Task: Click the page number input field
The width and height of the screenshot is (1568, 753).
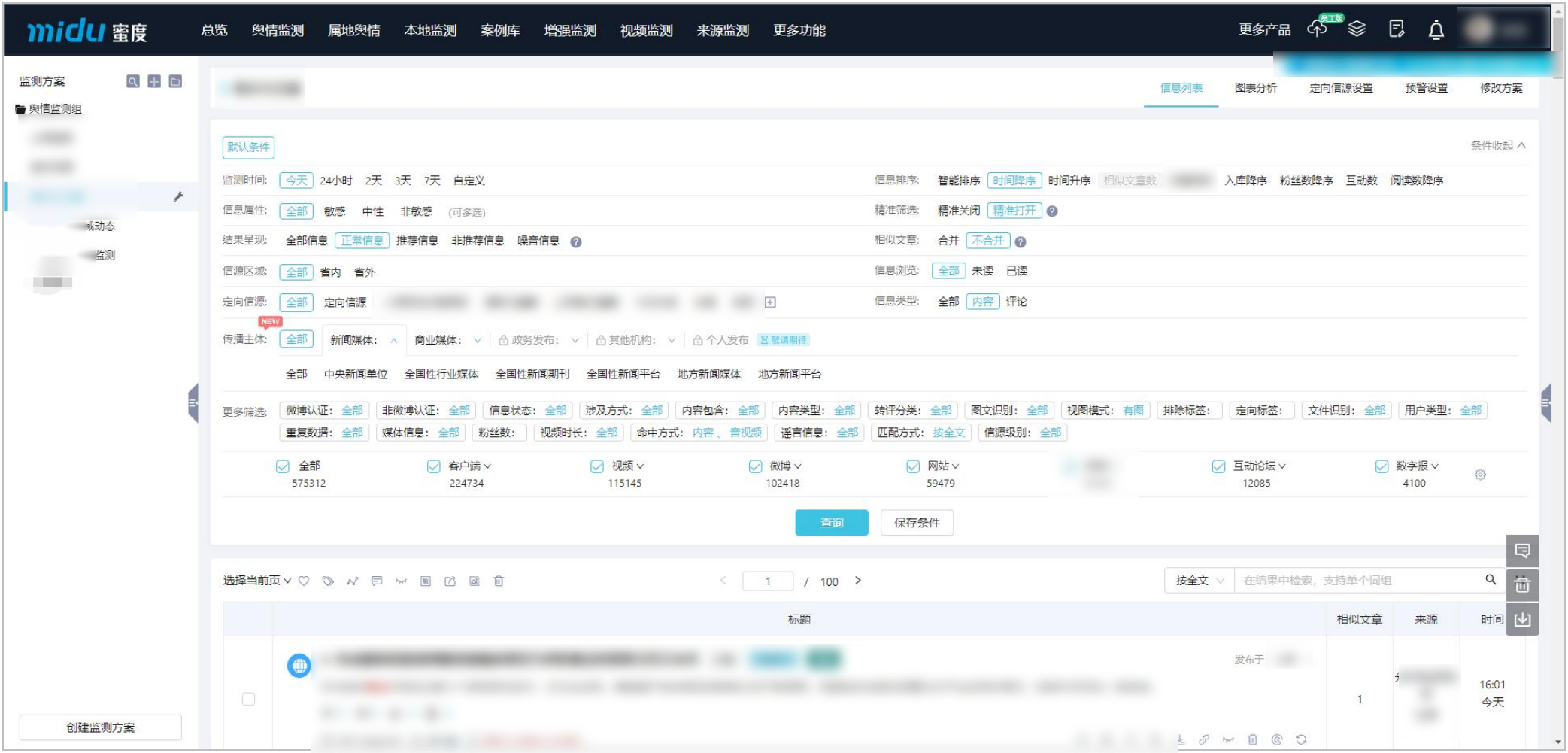Action: click(x=768, y=581)
